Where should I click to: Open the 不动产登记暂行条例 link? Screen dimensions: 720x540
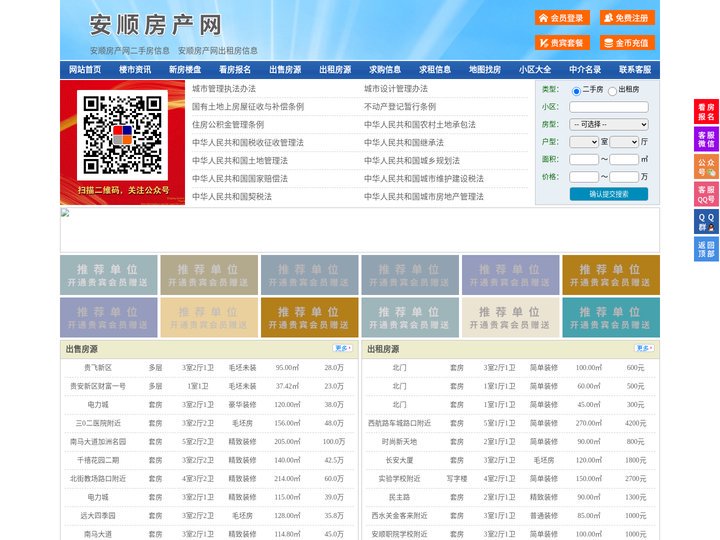click(x=400, y=107)
